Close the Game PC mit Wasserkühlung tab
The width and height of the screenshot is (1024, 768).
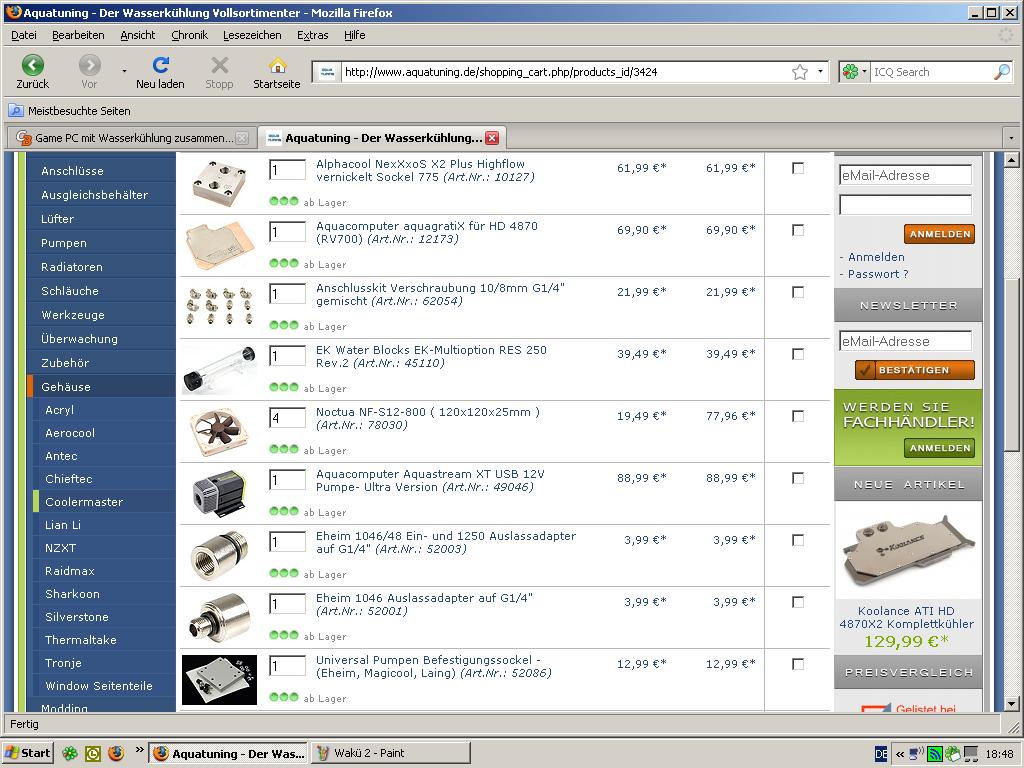point(242,138)
